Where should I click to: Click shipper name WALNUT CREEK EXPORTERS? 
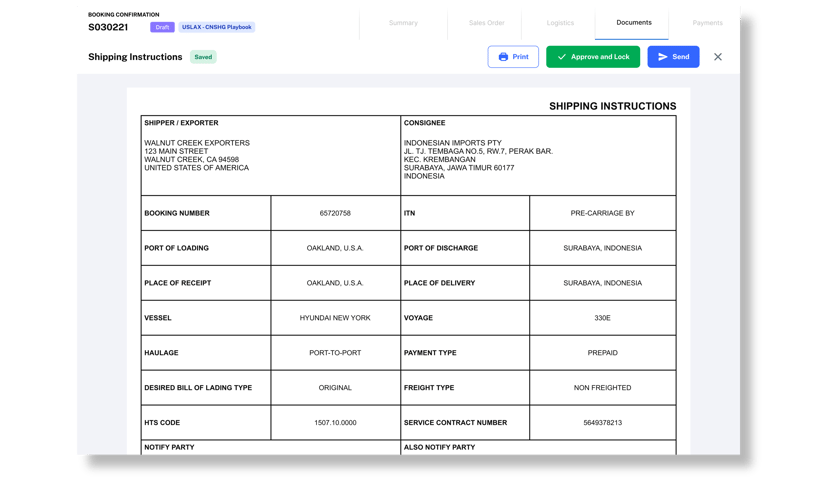(x=197, y=143)
